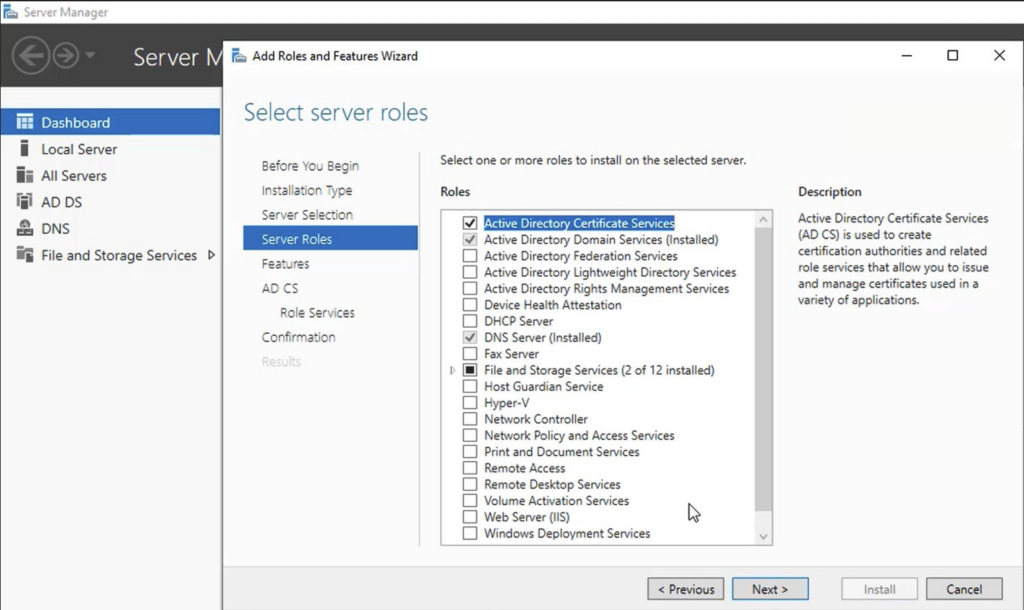Check Active Directory Lightweight Directory Services

tap(470, 272)
